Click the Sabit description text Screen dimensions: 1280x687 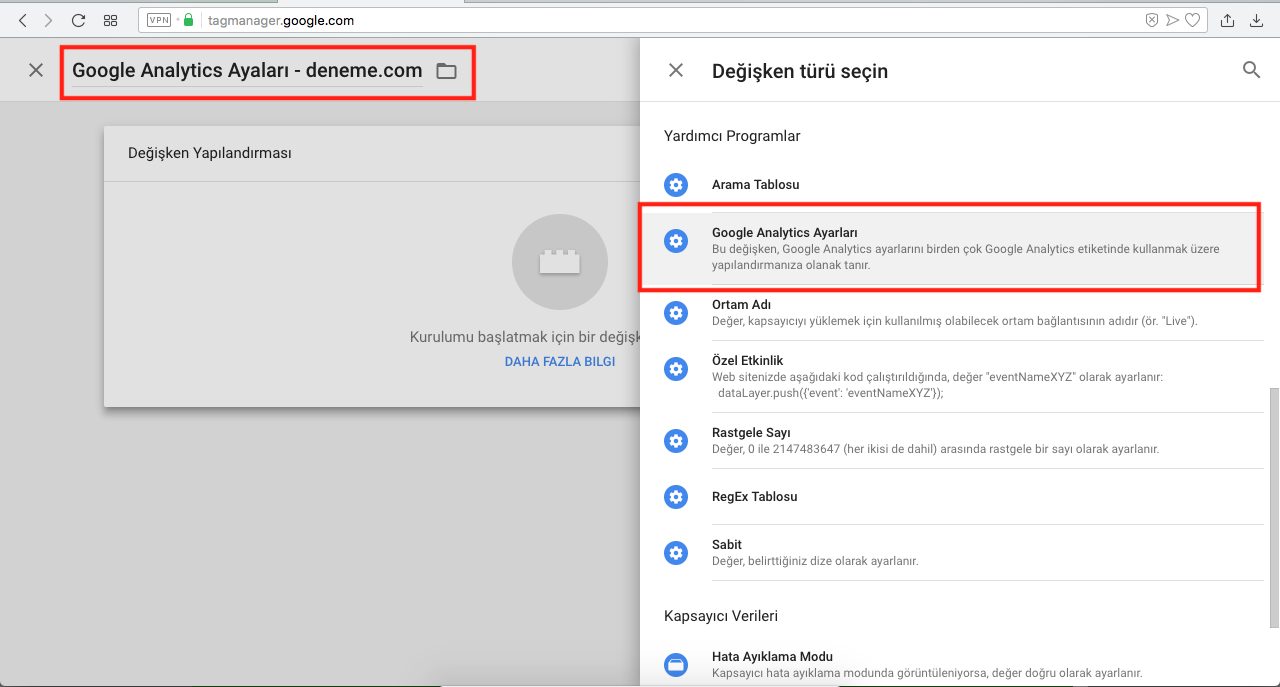coord(815,561)
